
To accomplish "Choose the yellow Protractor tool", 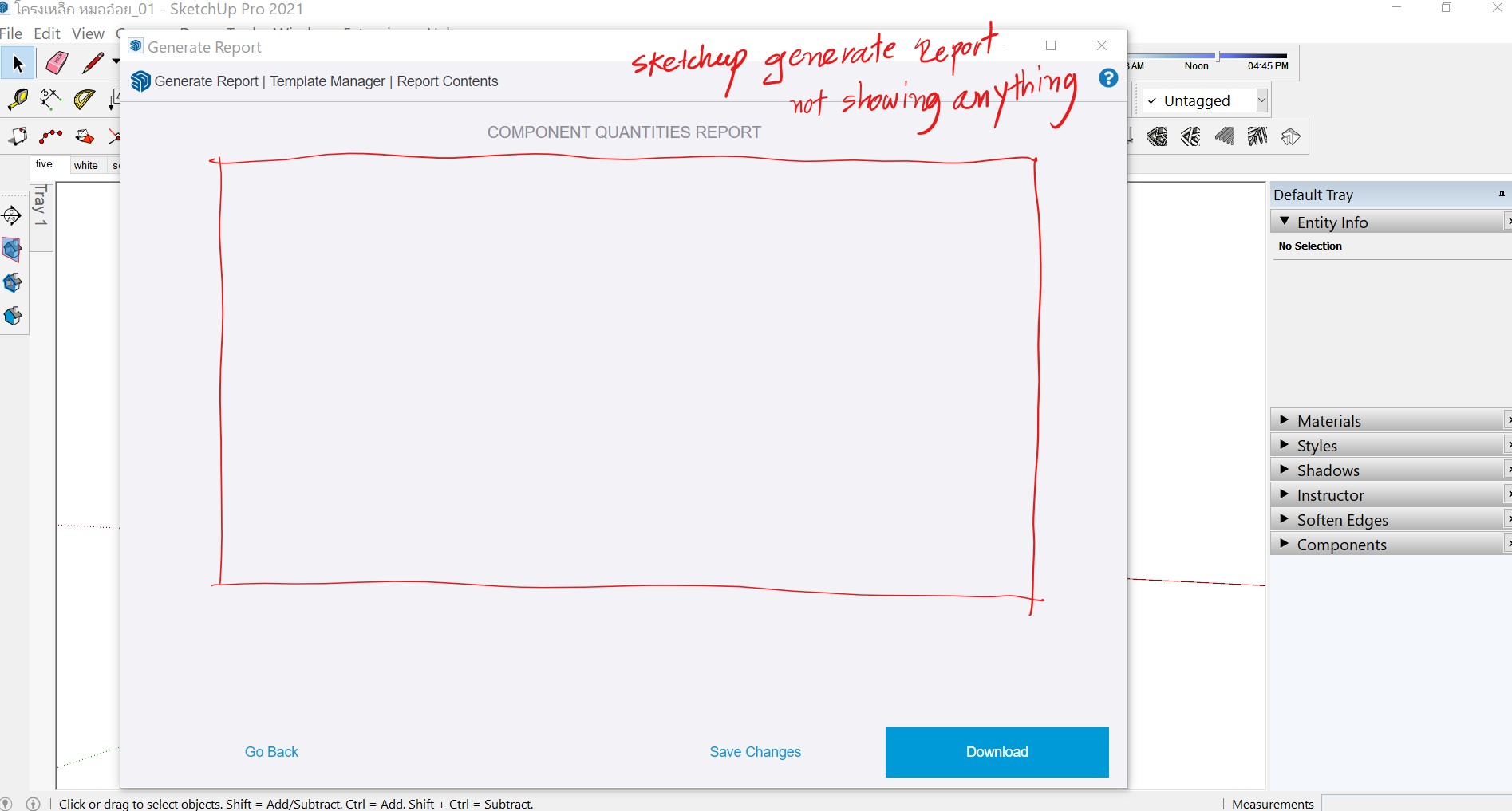I will pyautogui.click(x=85, y=100).
